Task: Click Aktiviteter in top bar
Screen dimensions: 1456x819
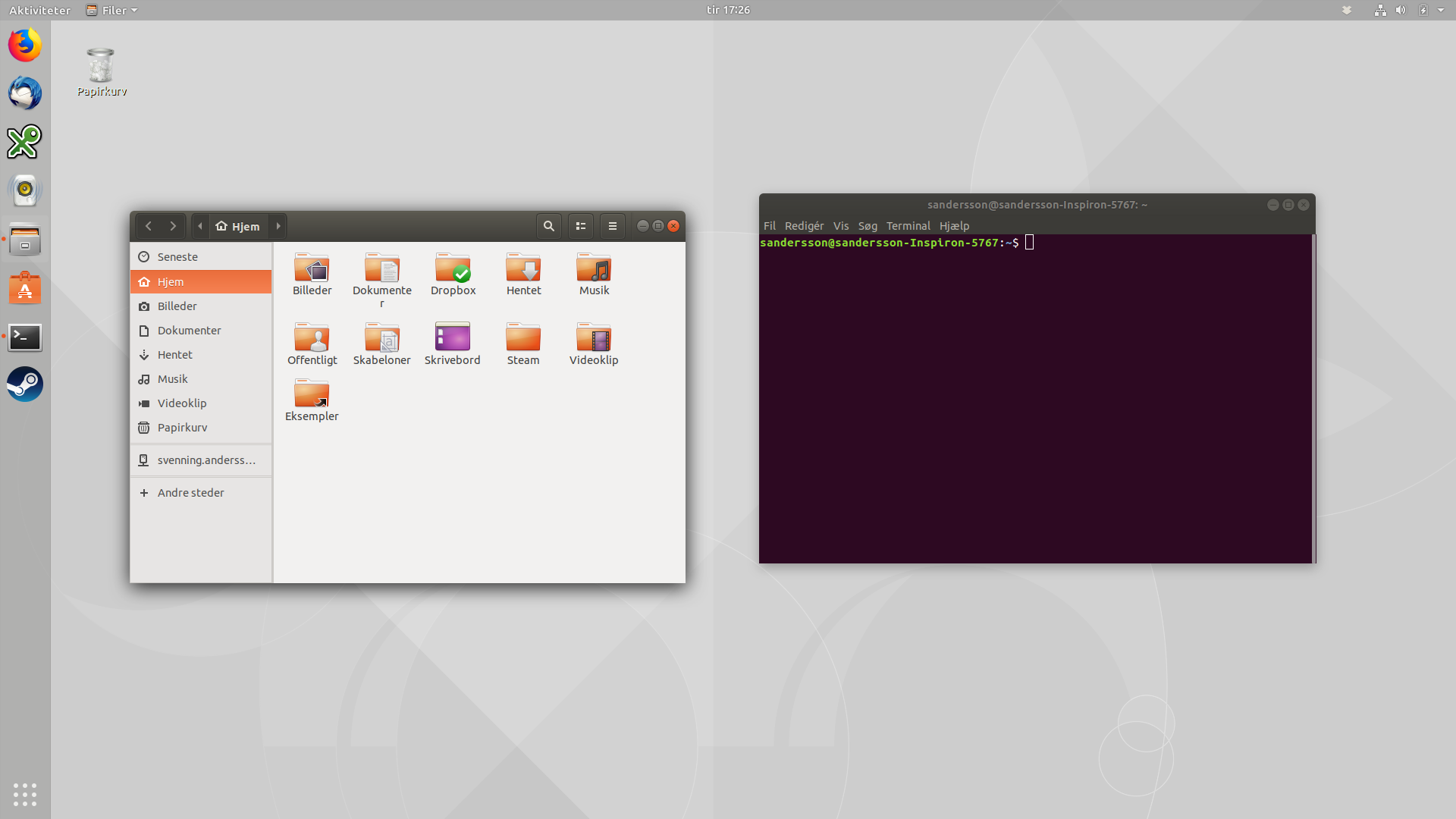Action: tap(39, 10)
